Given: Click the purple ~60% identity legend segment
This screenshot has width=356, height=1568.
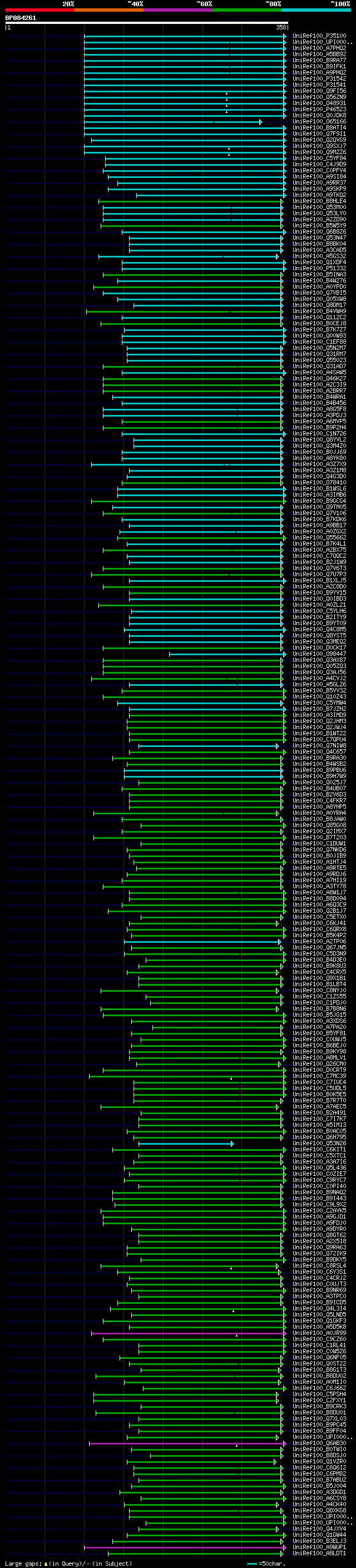Looking at the screenshot, I should point(177,10).
